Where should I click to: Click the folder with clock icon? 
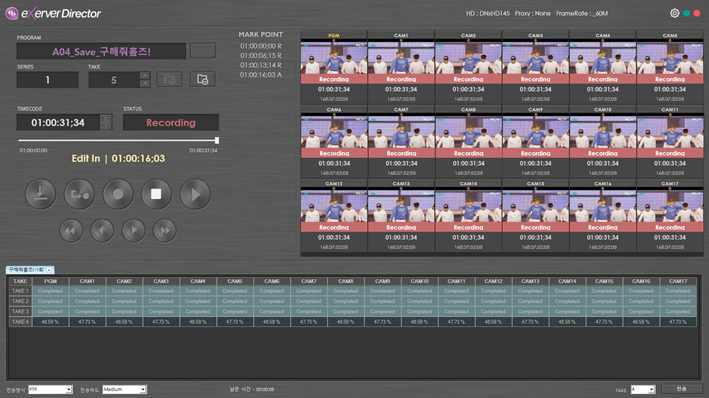point(203,80)
